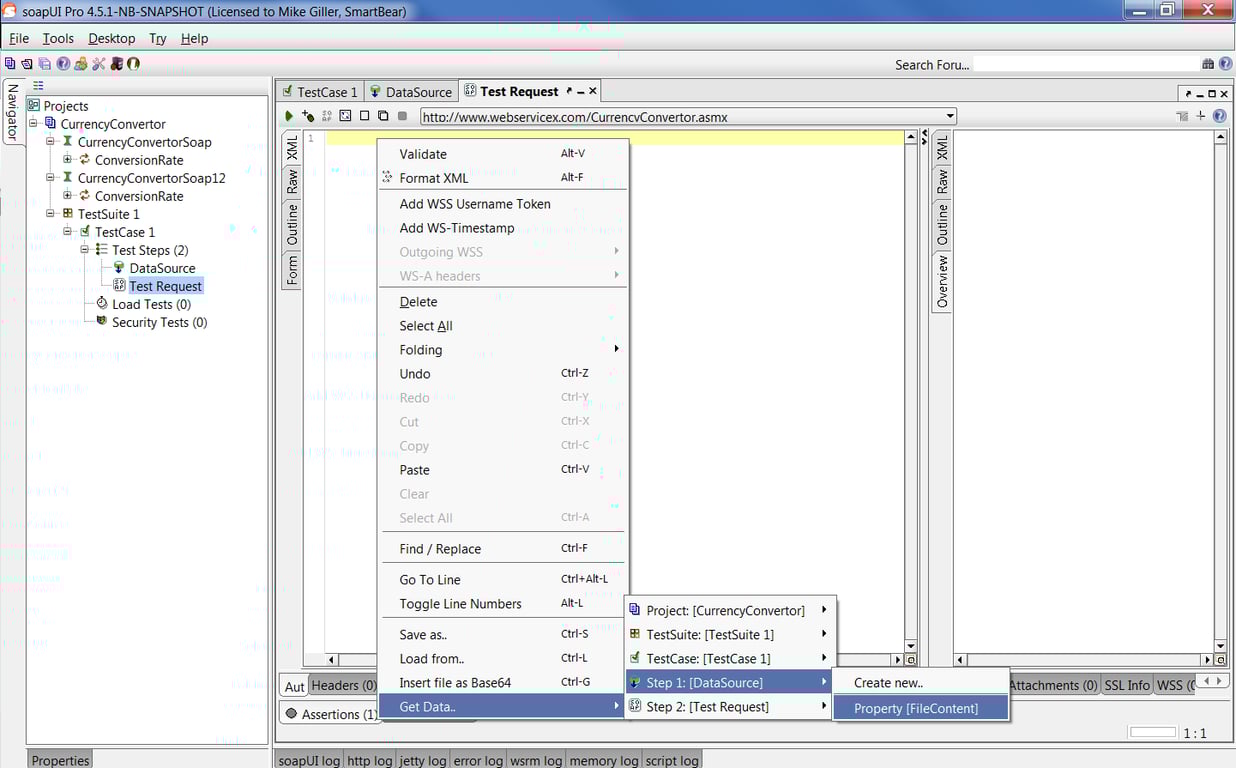Select Add WSS Username Token

pyautogui.click(x=503, y=204)
